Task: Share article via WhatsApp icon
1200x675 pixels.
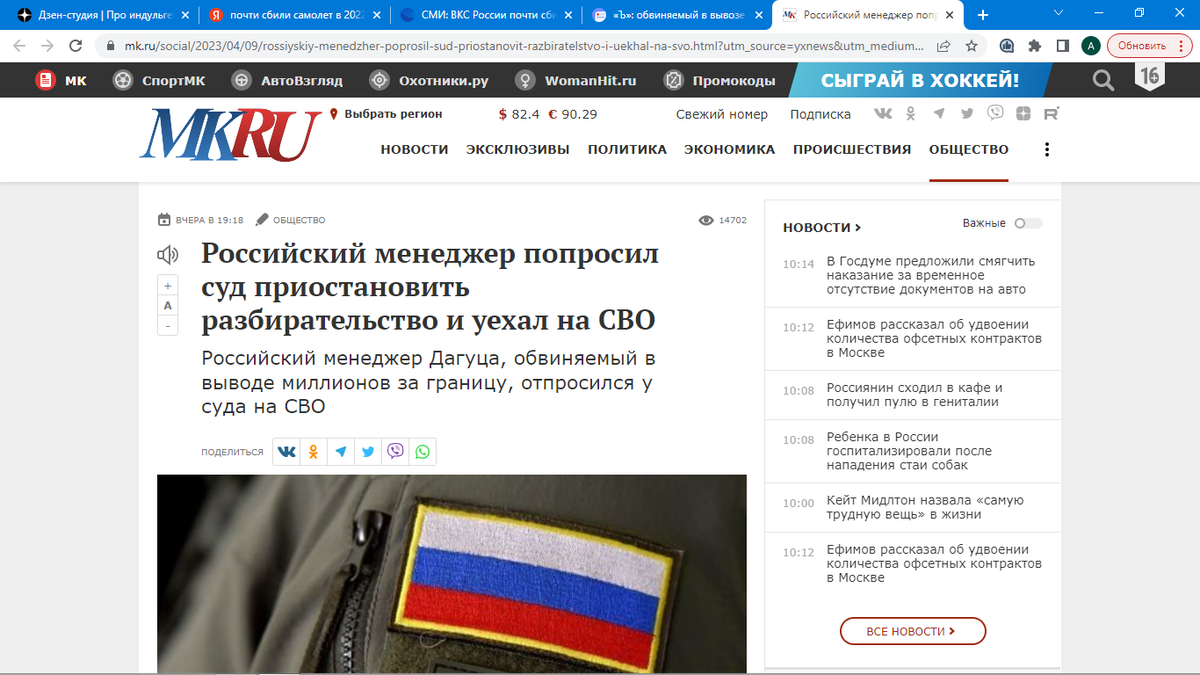Action: (423, 452)
